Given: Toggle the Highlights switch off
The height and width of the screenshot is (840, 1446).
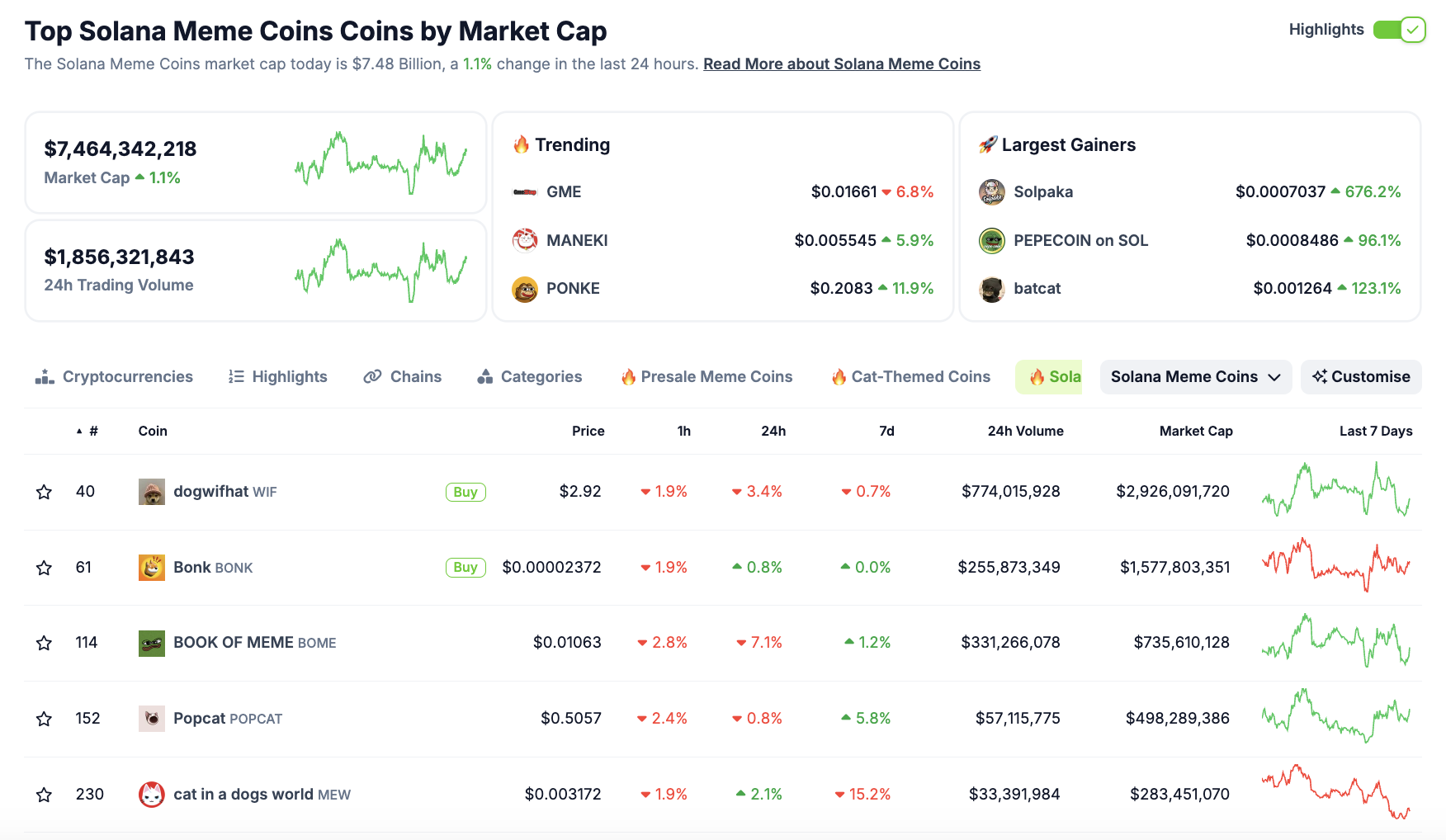Looking at the screenshot, I should point(1399,30).
